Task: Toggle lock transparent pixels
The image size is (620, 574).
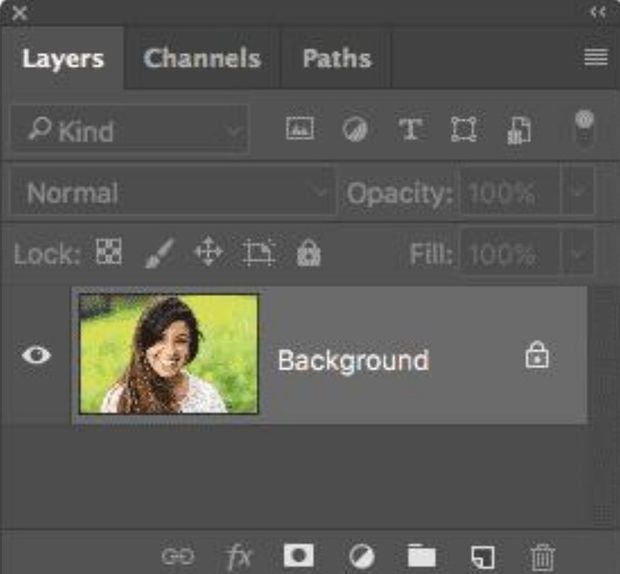Action: [x=107, y=253]
